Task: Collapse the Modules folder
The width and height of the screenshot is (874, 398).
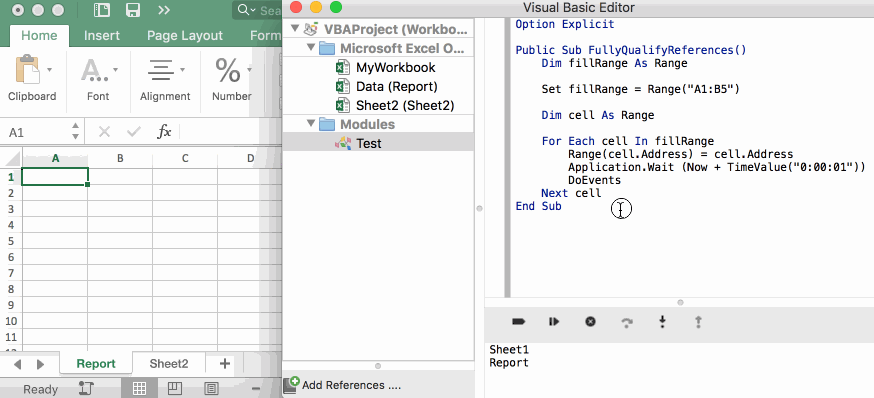Action: 311,124
